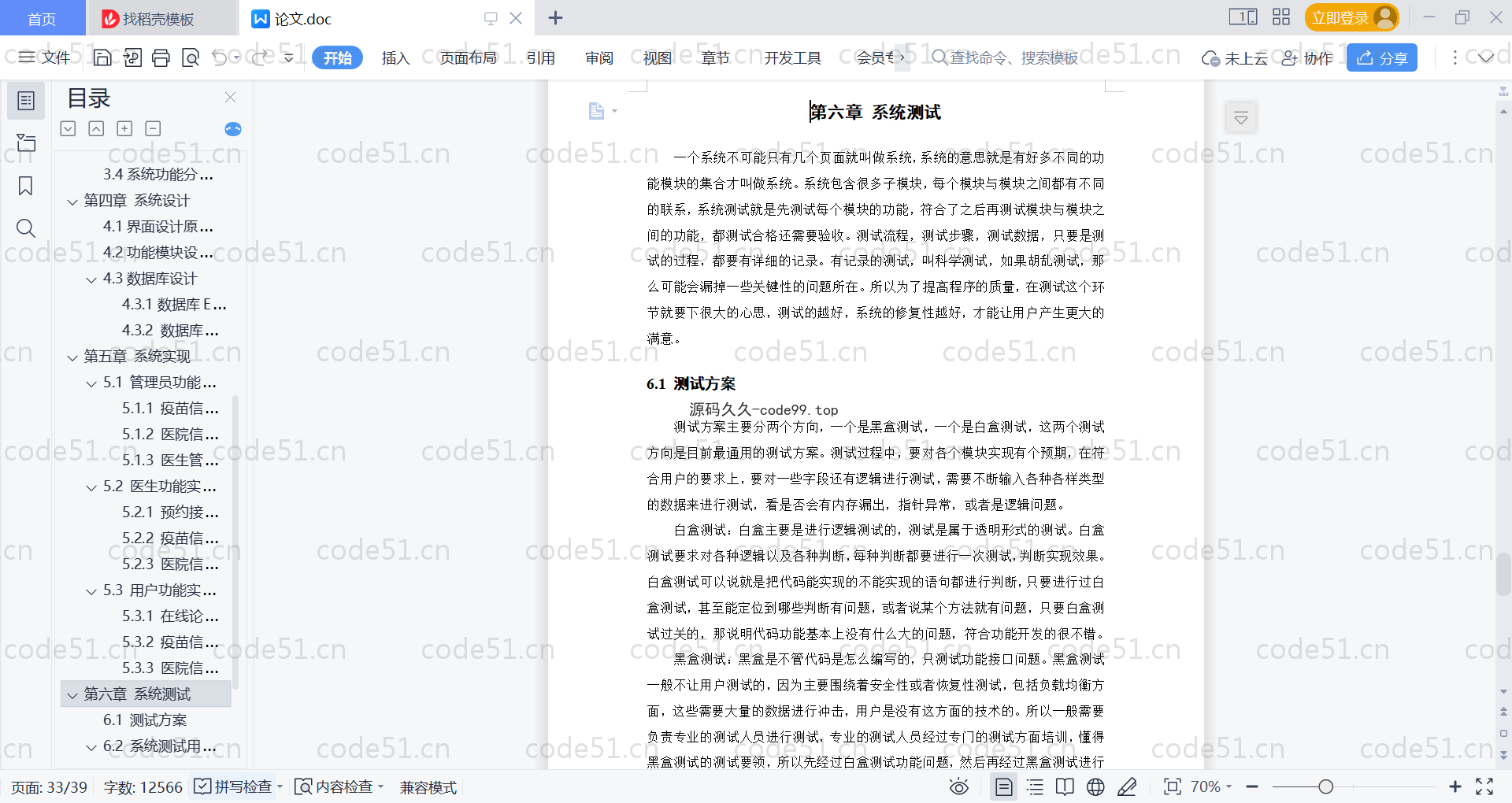
Task: Collapse 第五章 系统实现 tree node
Action: click(x=72, y=357)
